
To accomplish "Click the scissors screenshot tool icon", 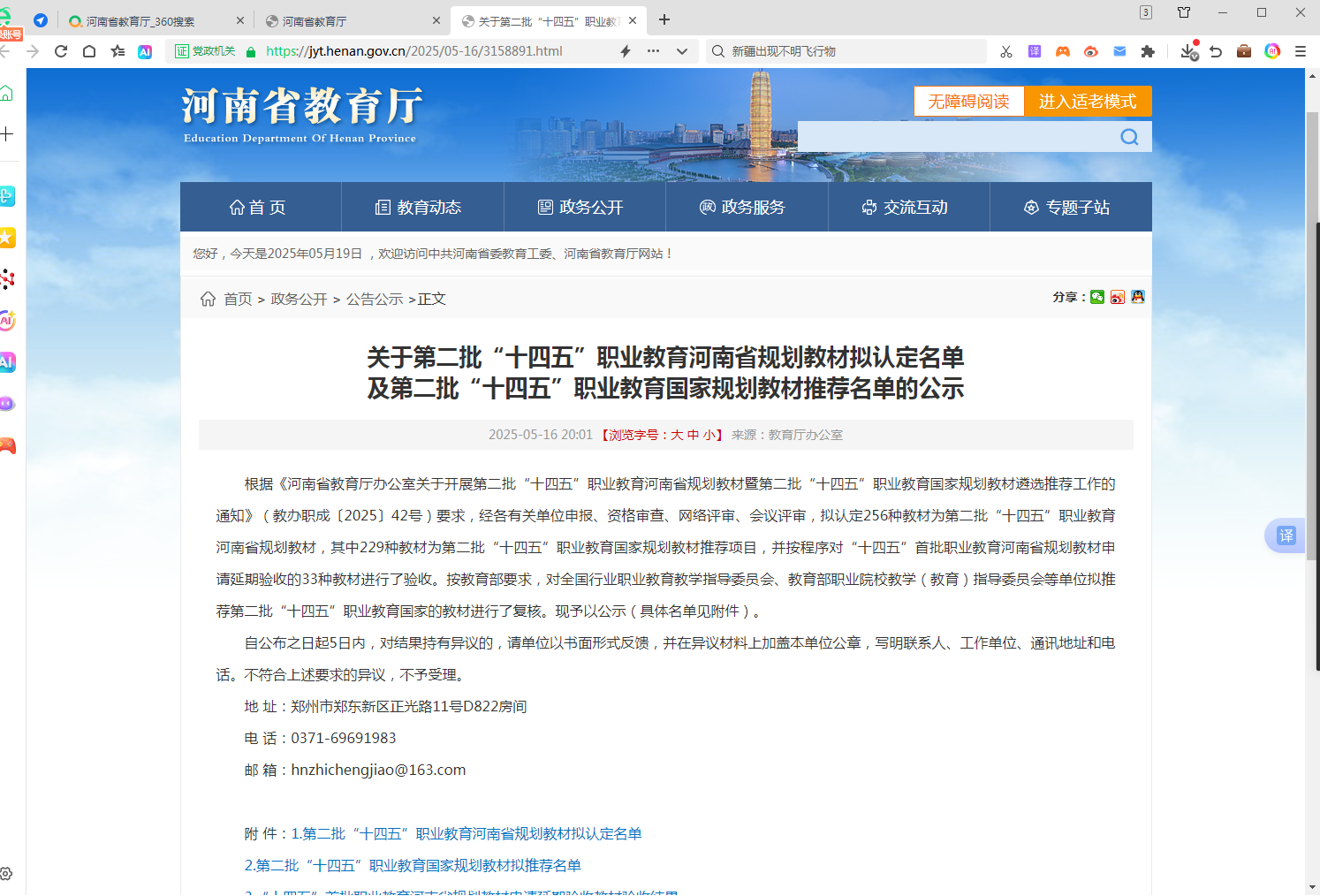I will coord(1006,51).
